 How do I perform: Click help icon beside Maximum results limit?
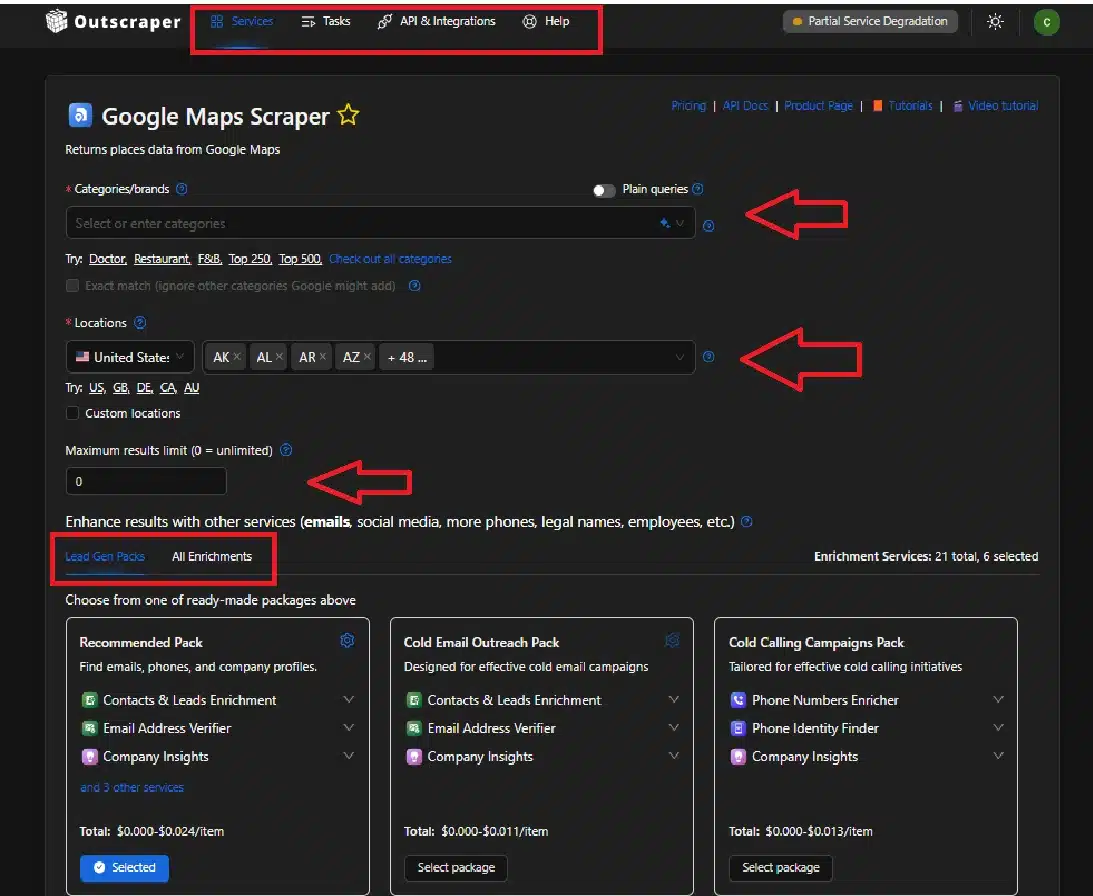point(286,450)
